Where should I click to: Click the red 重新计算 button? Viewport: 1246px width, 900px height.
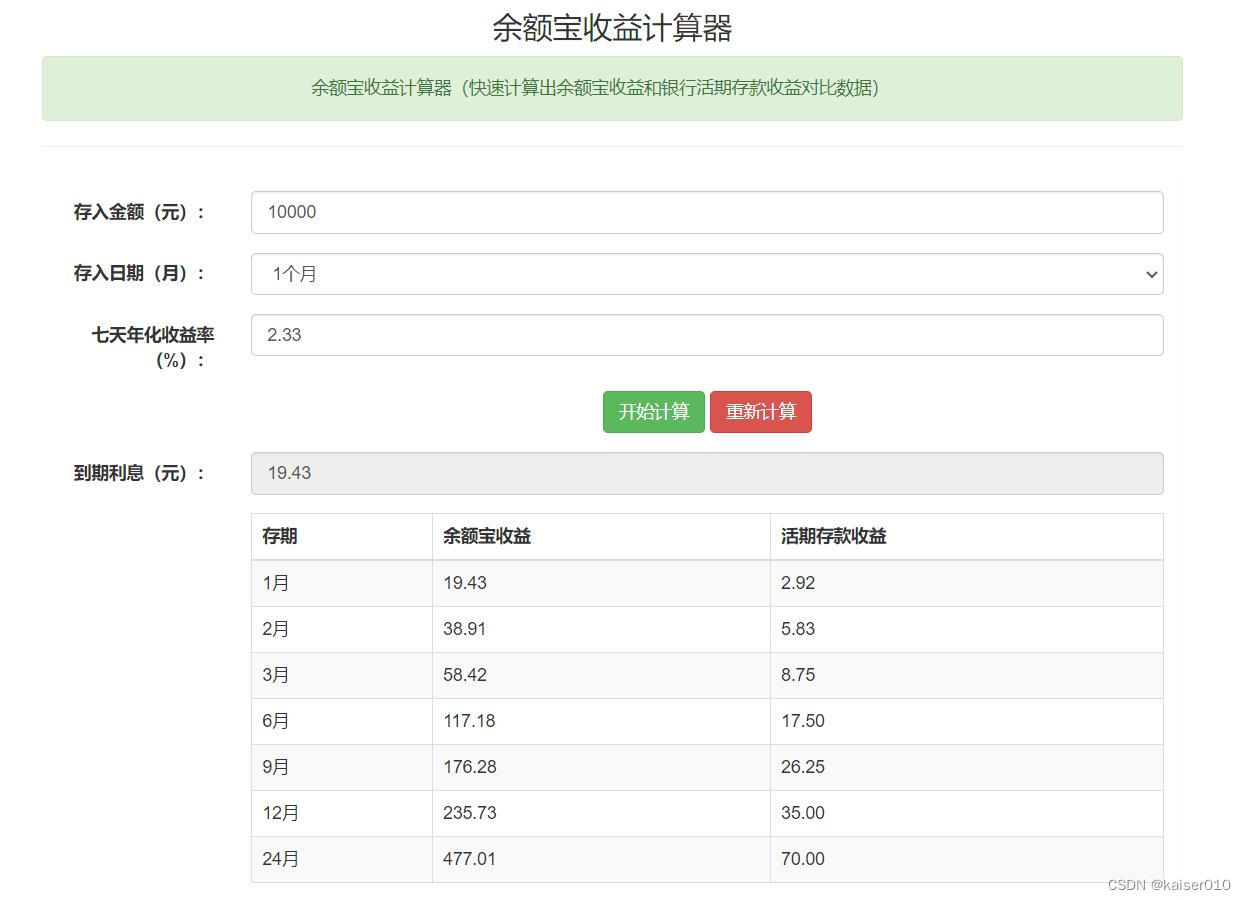(761, 412)
